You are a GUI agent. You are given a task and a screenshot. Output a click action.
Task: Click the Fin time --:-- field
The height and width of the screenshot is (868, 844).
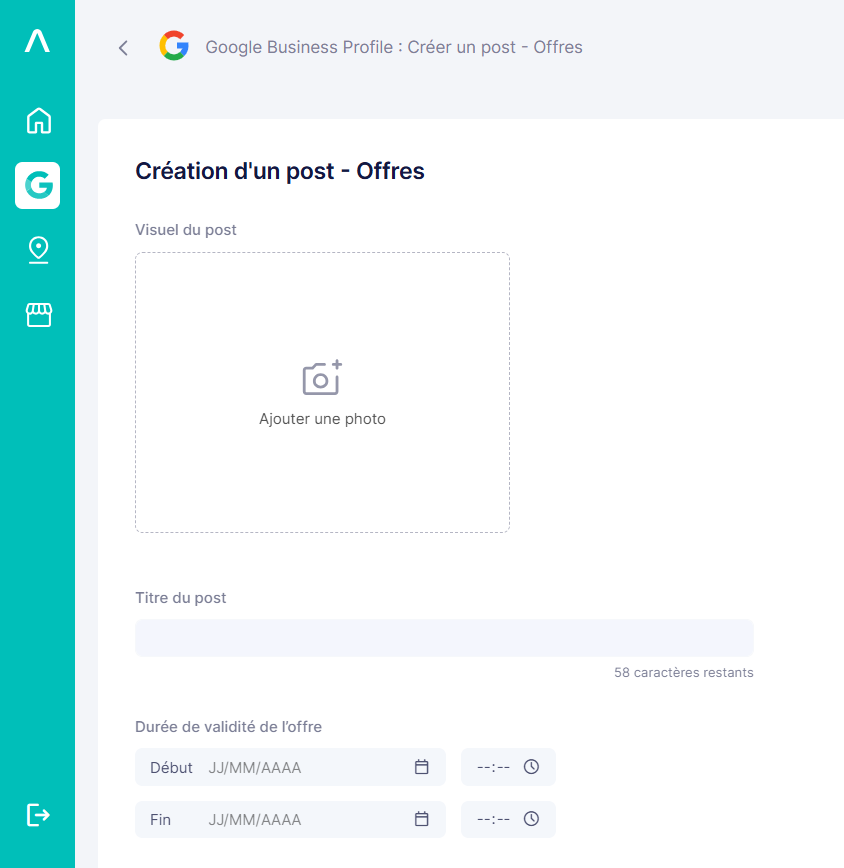[508, 819]
